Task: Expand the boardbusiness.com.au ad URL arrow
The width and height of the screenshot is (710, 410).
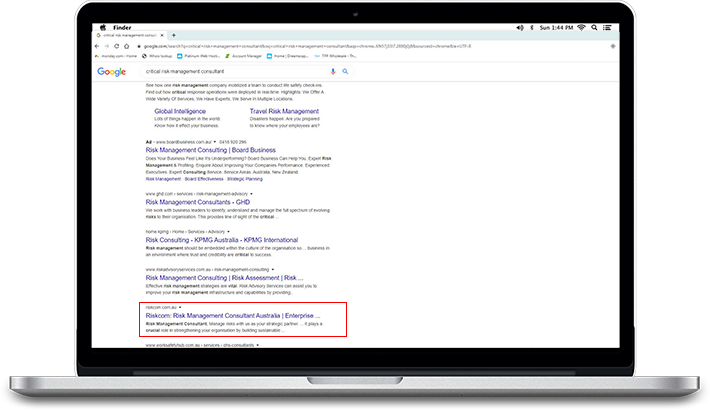Action: (x=215, y=142)
